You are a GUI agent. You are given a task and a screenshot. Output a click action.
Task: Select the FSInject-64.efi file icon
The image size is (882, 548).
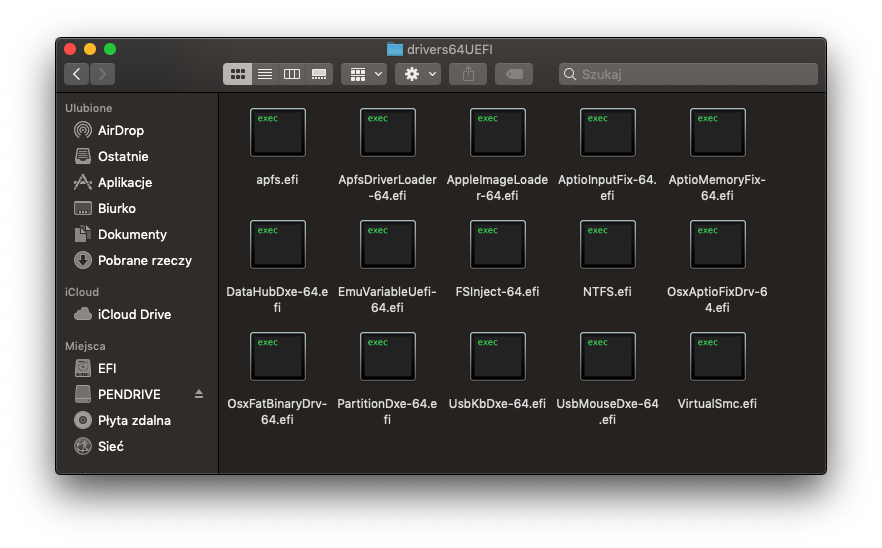click(498, 245)
